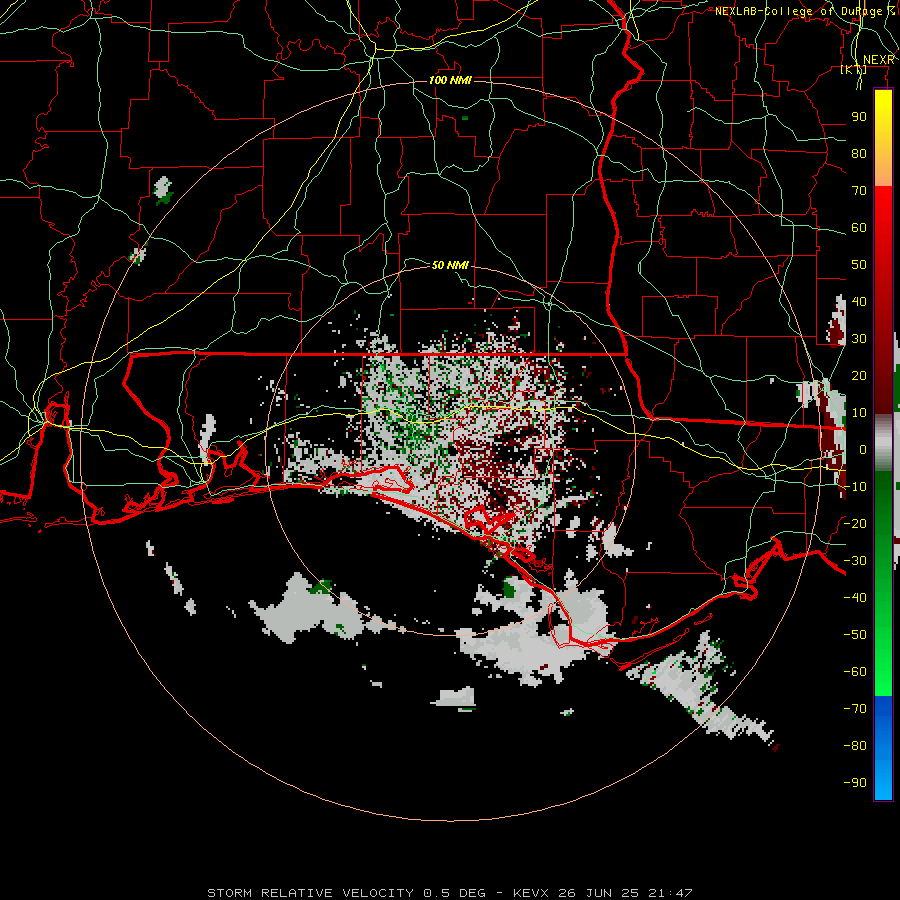Viewport: 900px width, 900px height.
Task: Click the [KT] units label above color bar
Action: pos(853,69)
